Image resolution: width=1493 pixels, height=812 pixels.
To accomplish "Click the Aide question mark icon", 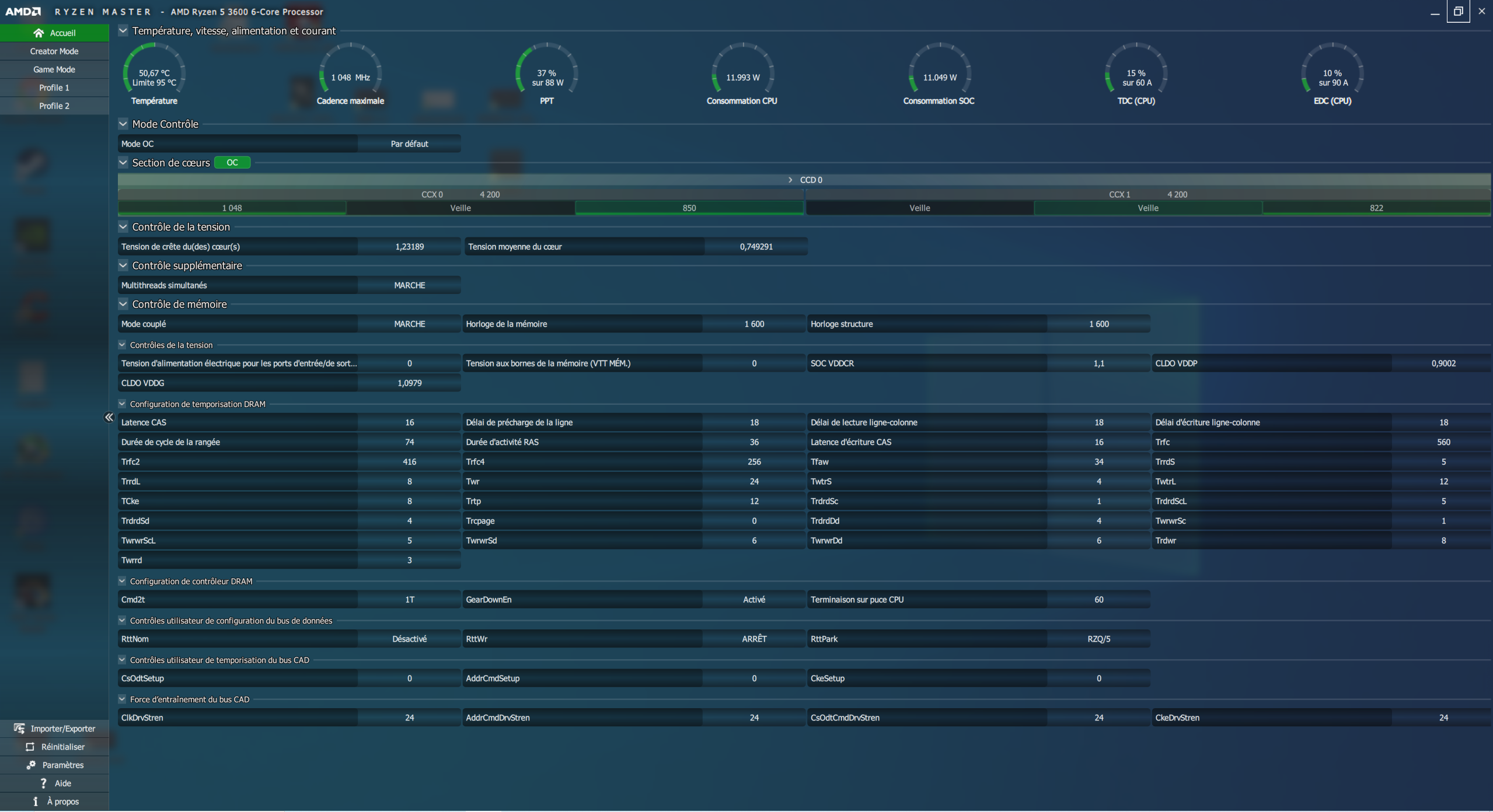I will click(x=43, y=783).
